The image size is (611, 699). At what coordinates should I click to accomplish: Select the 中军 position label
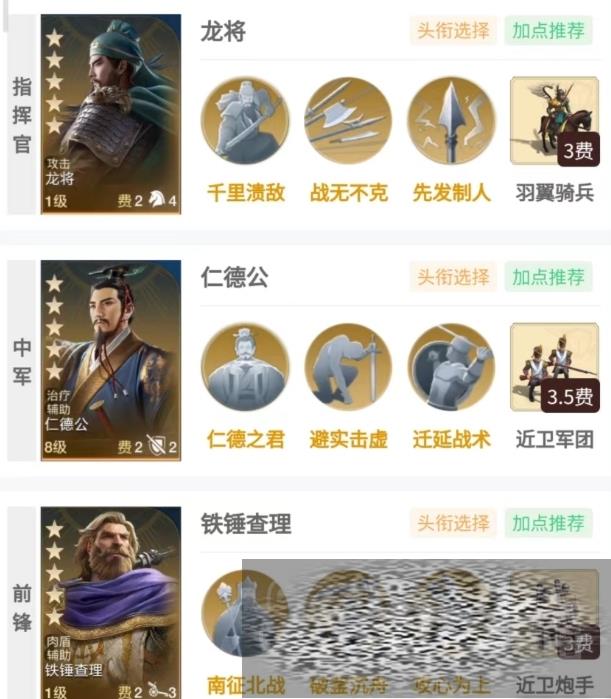coord(22,361)
